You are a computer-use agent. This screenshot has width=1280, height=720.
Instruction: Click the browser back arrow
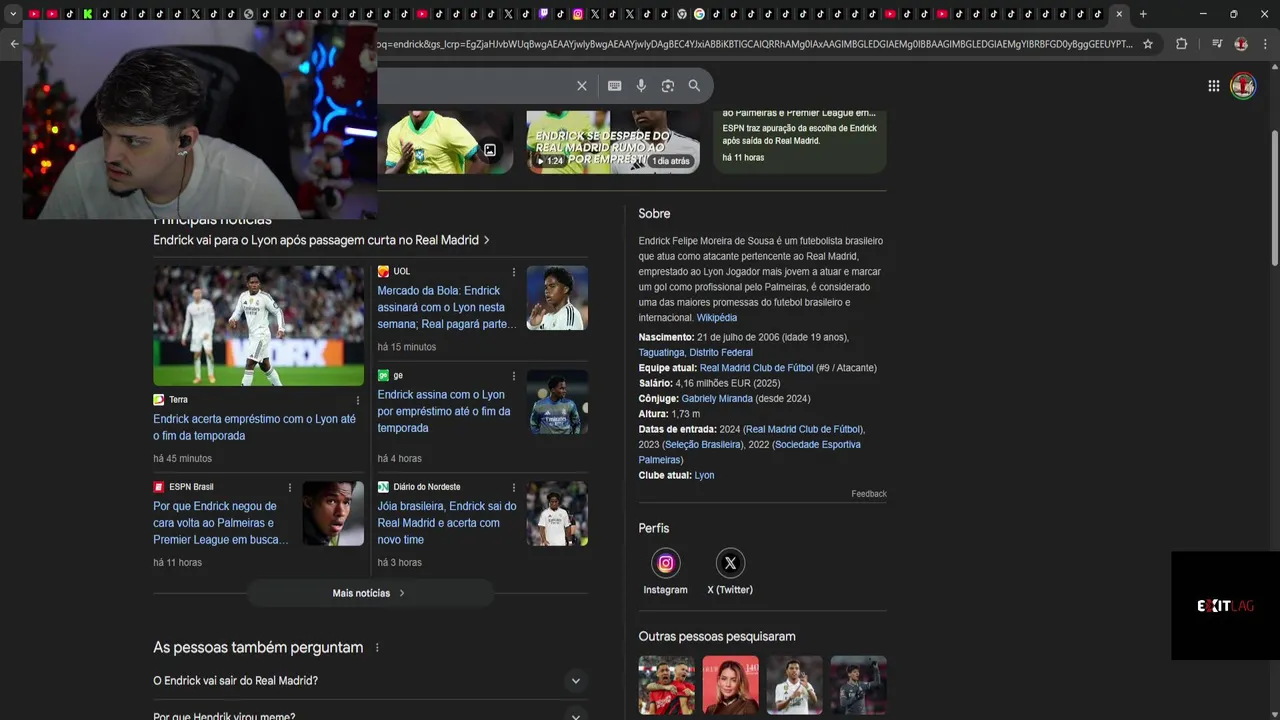click(14, 44)
